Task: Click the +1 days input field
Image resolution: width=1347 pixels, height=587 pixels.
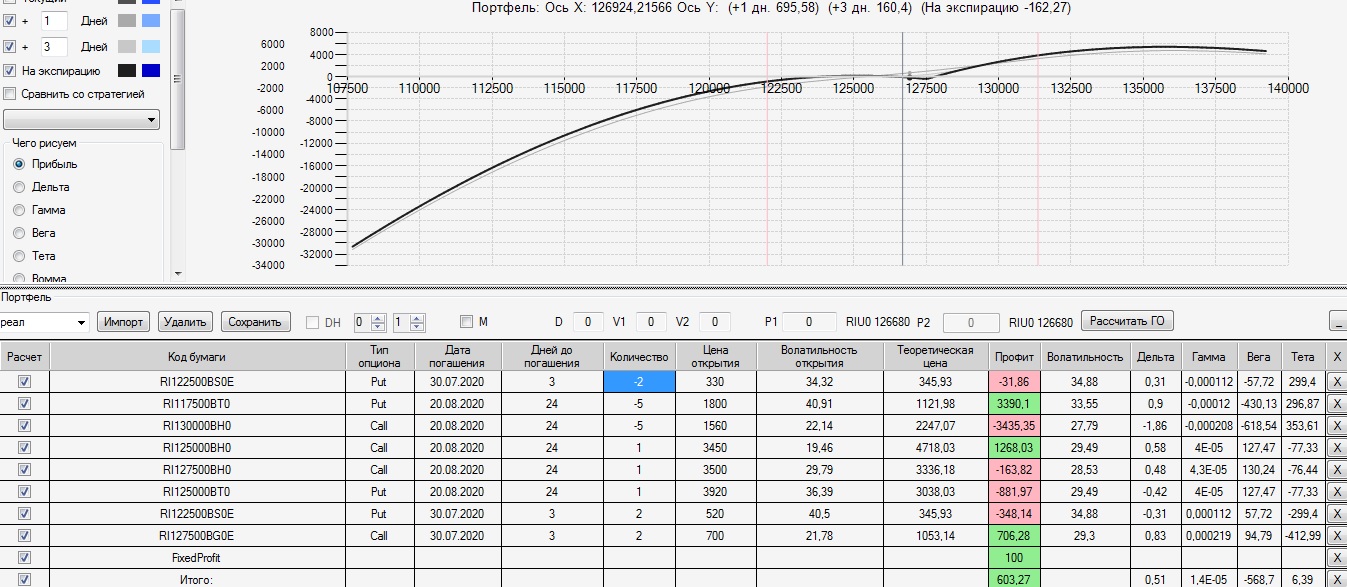Action: point(54,20)
